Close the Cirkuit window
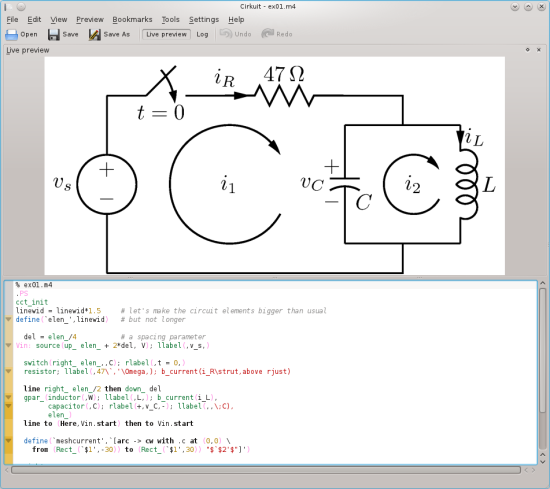This screenshot has height=489, width=550. coord(542,6)
